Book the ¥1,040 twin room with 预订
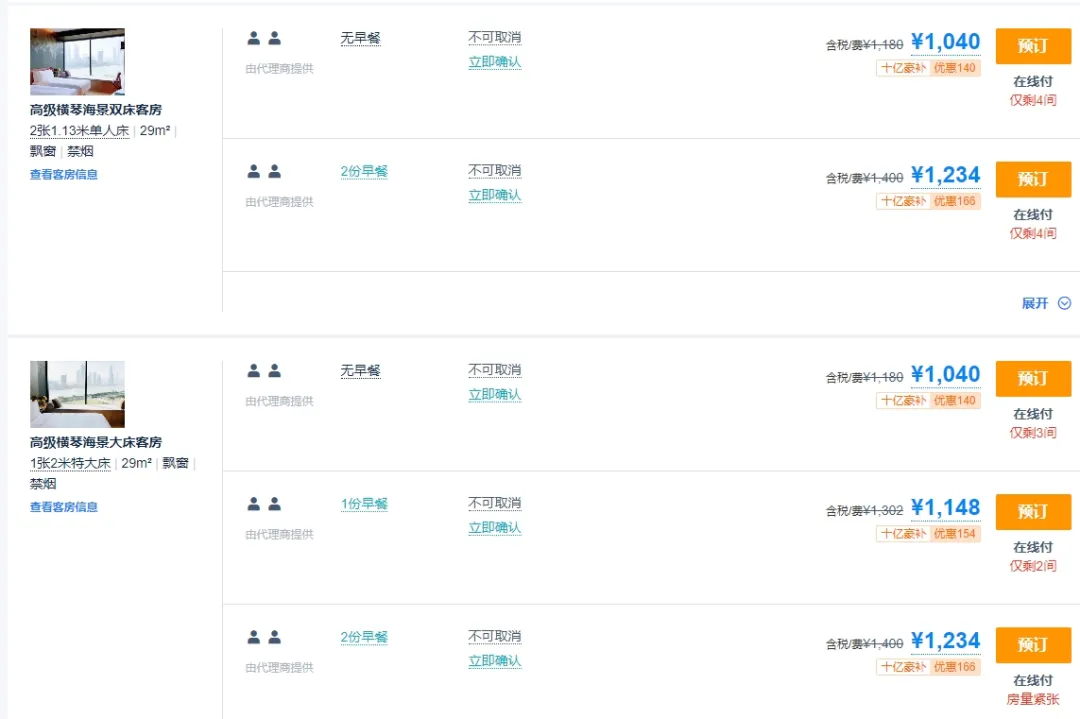The height and width of the screenshot is (719, 1080). click(1033, 46)
